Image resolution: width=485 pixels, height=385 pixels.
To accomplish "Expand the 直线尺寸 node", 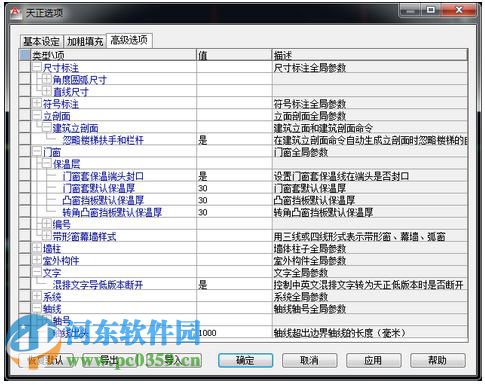I will click(x=47, y=92).
